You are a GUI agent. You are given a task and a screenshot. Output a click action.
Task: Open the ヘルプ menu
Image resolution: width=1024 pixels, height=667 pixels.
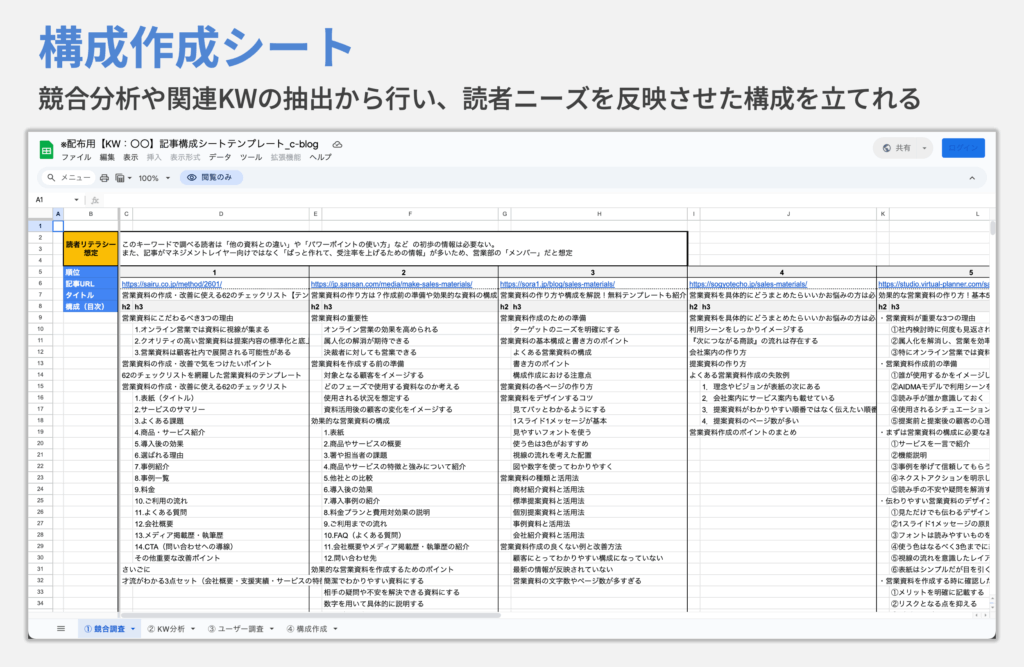[320, 157]
